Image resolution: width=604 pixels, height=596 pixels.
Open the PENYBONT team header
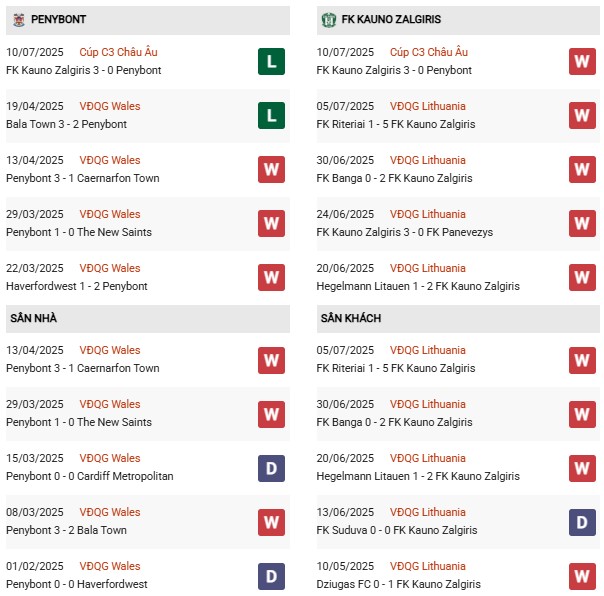point(58,19)
